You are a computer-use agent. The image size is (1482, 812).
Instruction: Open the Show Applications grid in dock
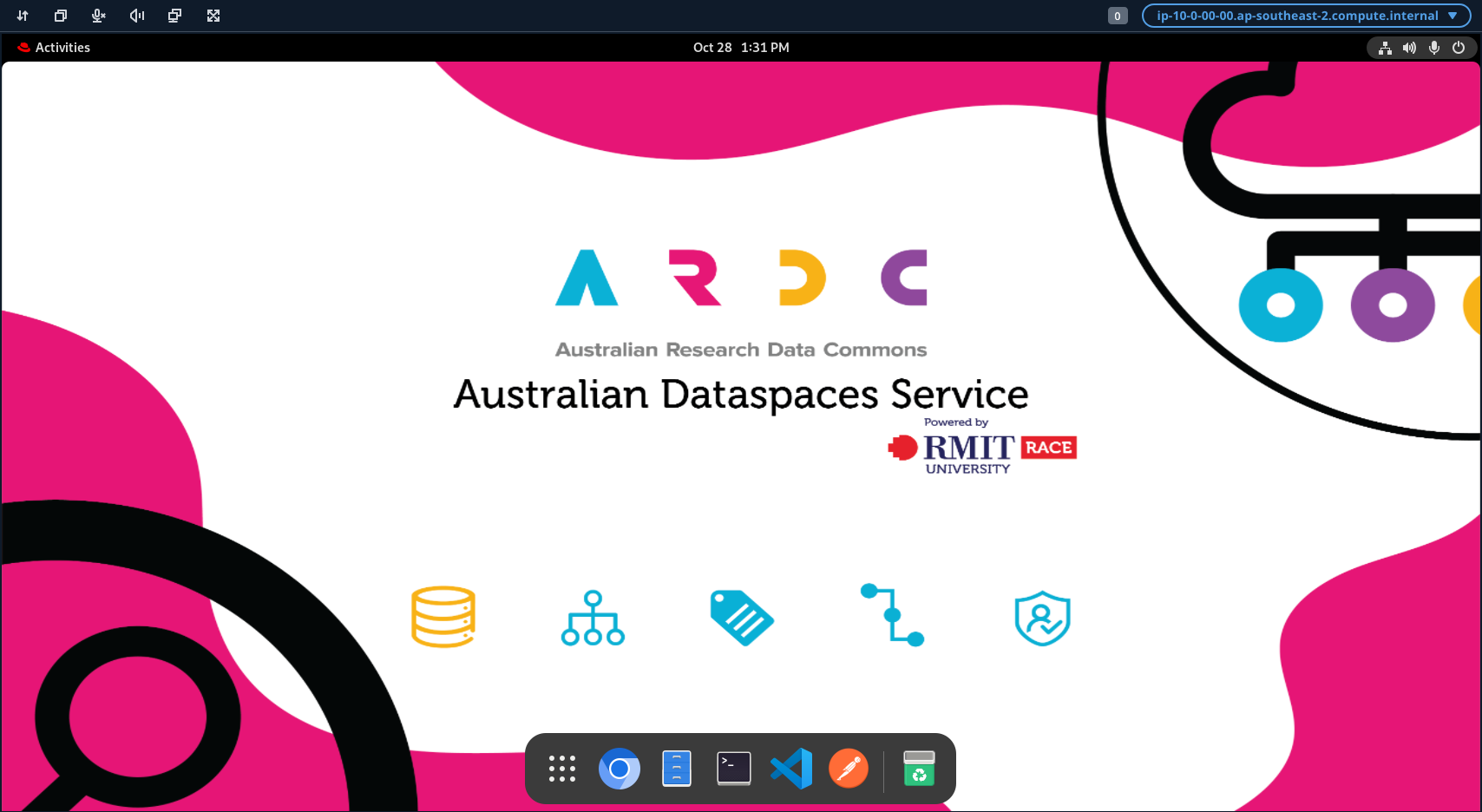(562, 769)
